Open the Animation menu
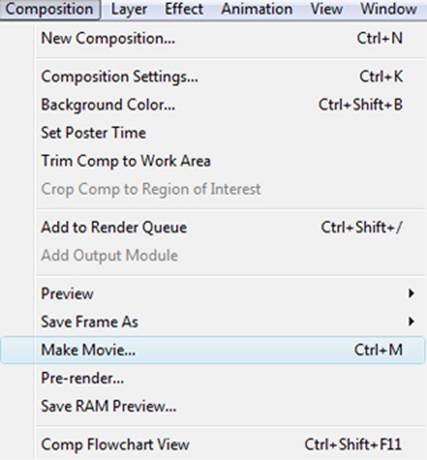The width and height of the screenshot is (427, 460). coord(257,9)
